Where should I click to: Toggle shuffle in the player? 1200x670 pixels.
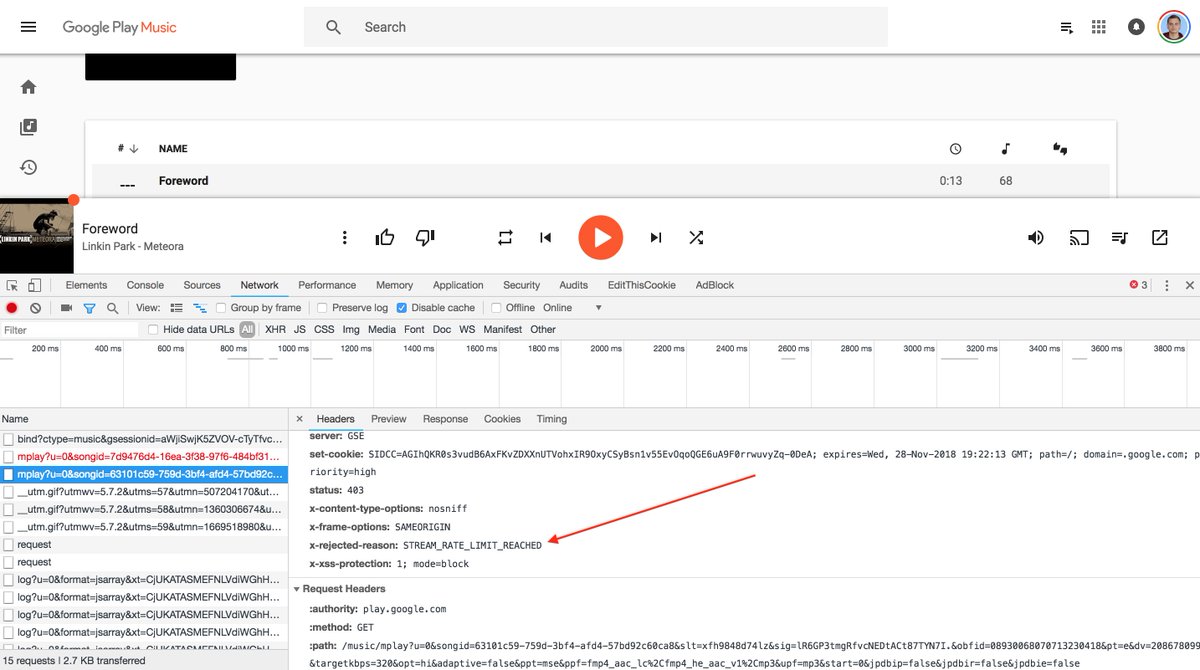(x=696, y=237)
